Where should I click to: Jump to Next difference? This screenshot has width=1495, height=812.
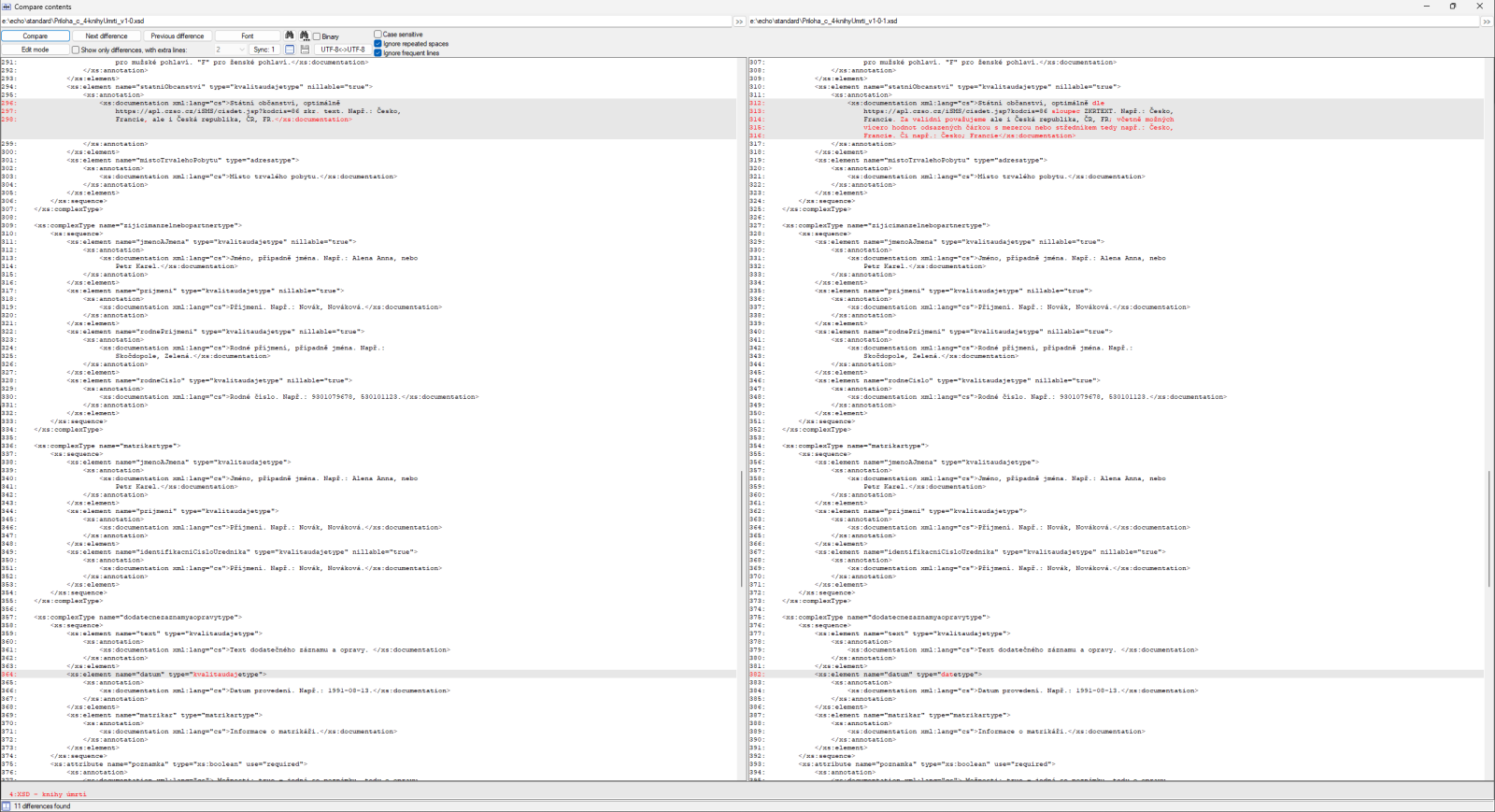click(x=107, y=36)
